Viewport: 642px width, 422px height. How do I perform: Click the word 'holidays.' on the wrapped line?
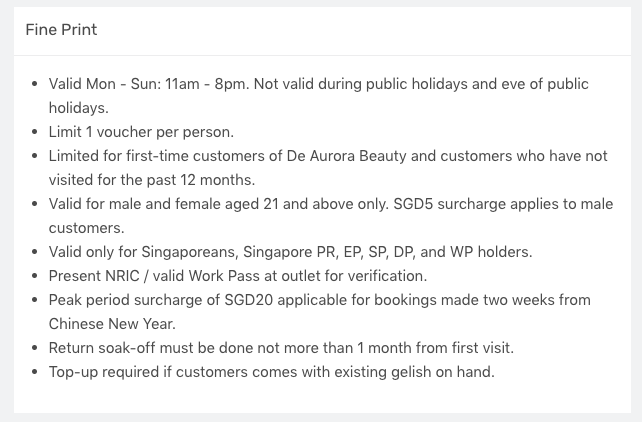78,107
